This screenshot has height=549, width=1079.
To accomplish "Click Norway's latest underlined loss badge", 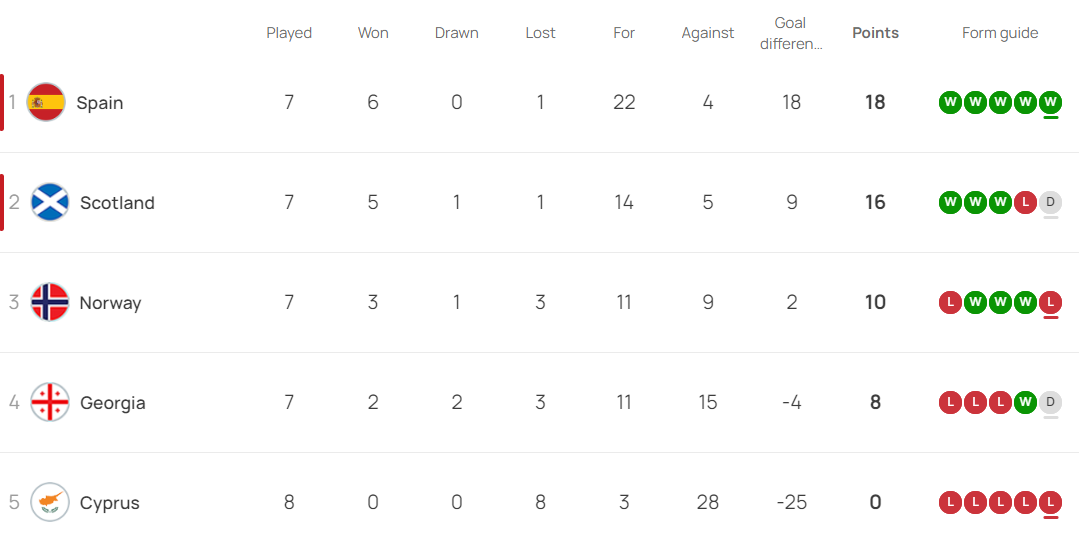I will pos(1050,302).
